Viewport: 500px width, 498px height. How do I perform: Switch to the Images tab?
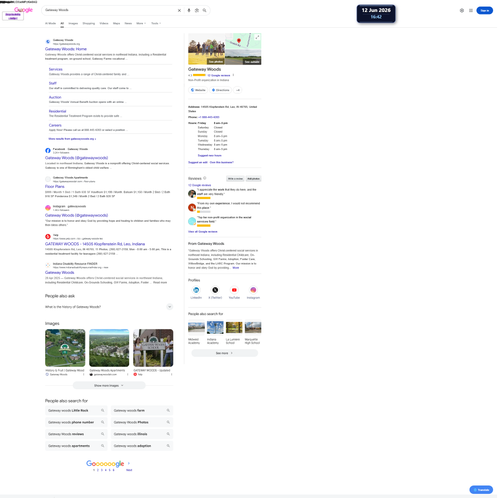click(73, 23)
